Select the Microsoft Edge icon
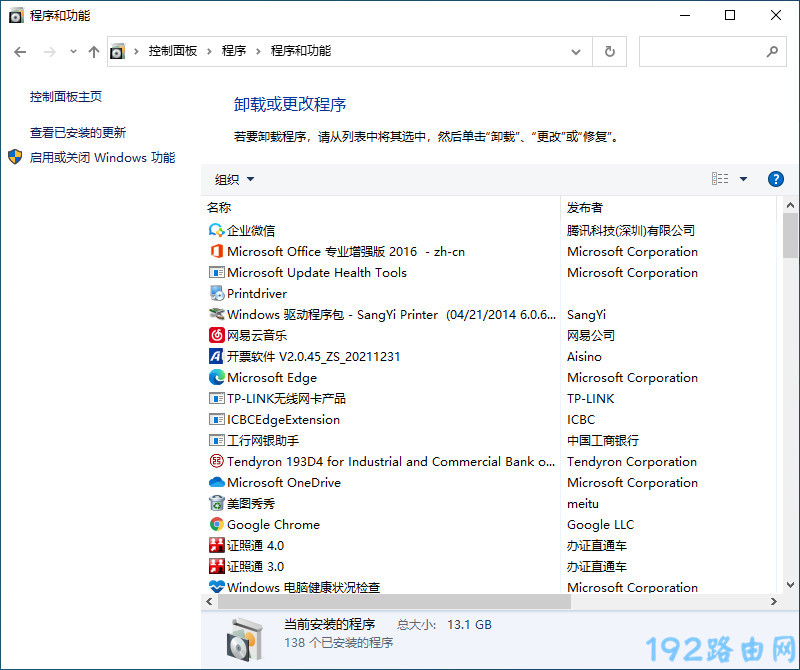The height and width of the screenshot is (670, 800). click(x=216, y=378)
